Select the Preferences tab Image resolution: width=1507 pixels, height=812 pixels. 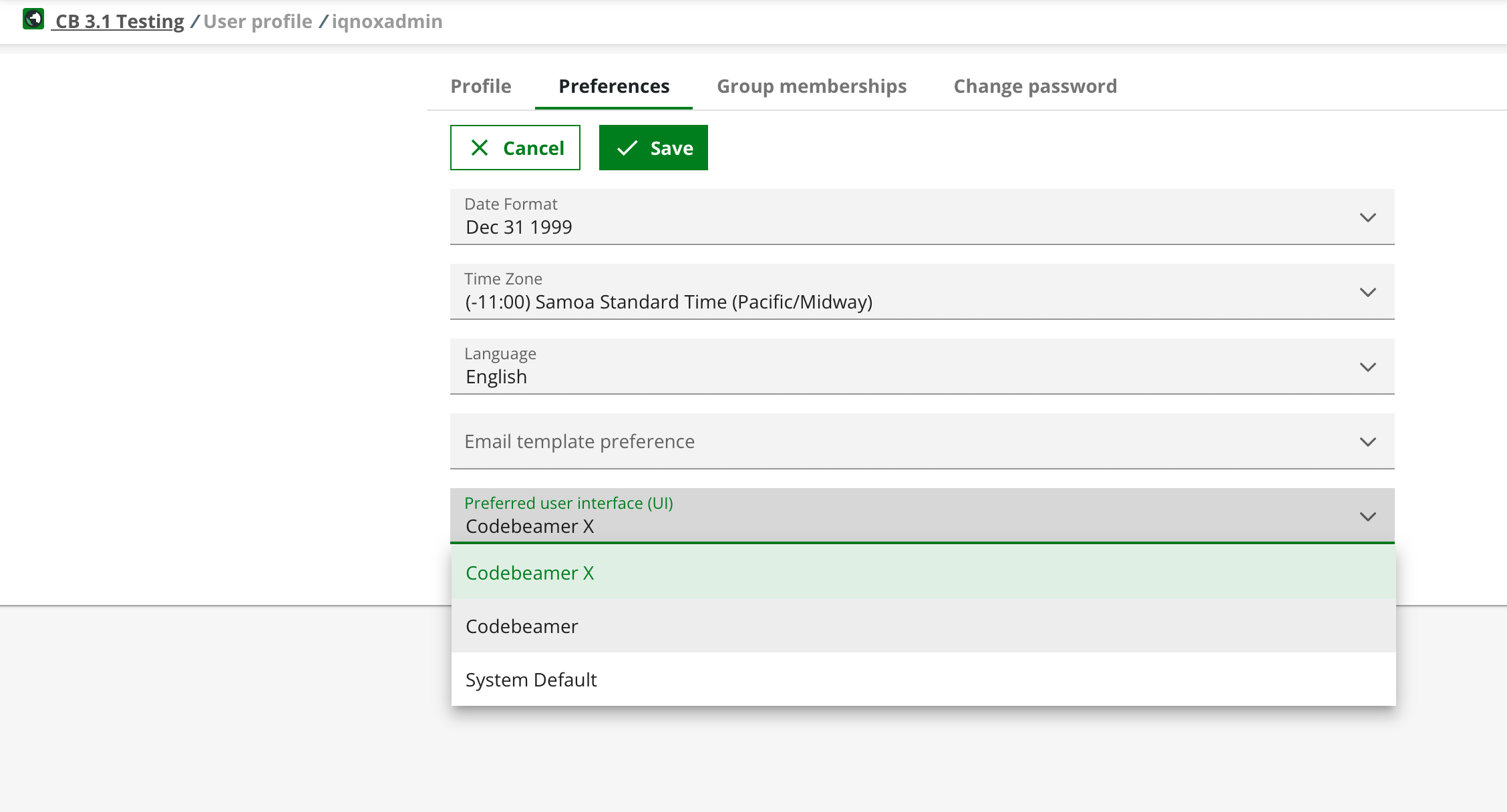[613, 86]
